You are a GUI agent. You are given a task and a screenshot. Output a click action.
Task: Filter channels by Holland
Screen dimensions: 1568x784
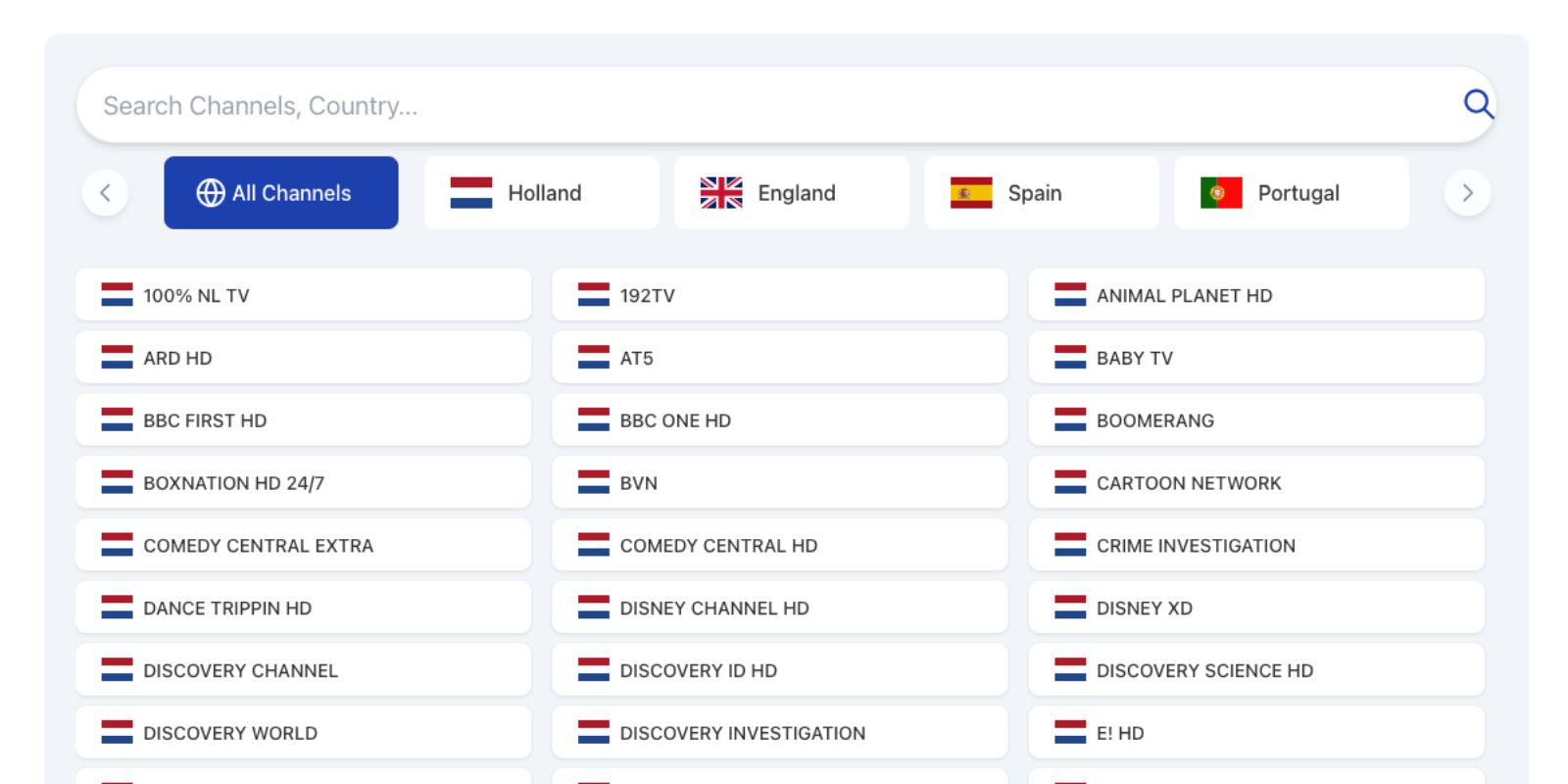[x=542, y=193]
